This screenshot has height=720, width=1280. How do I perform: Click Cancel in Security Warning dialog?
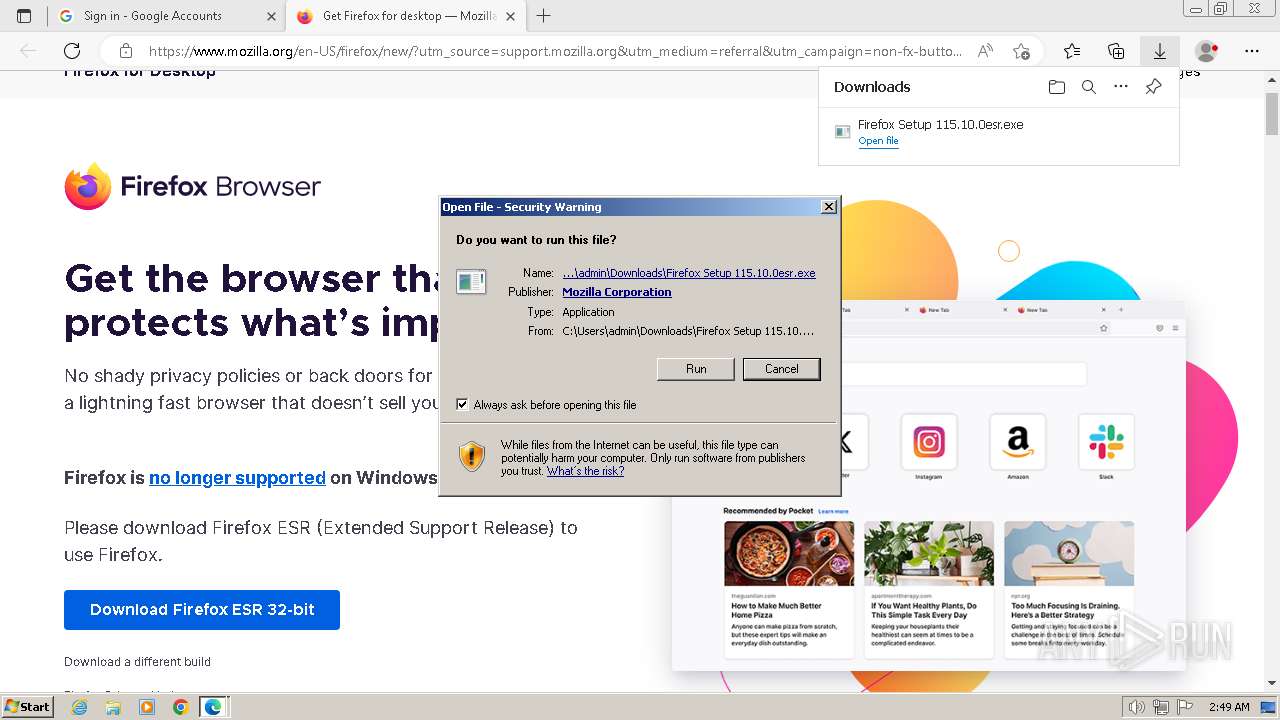pos(782,369)
